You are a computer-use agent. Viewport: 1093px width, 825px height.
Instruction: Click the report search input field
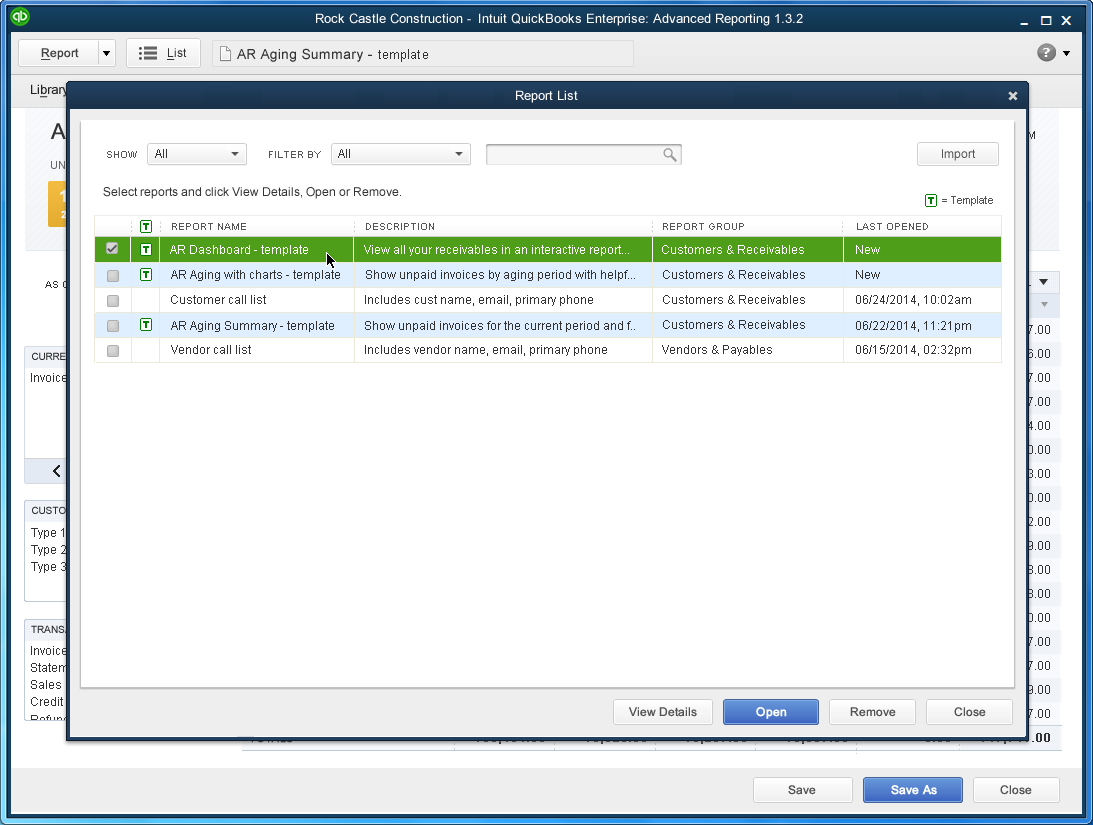point(583,154)
